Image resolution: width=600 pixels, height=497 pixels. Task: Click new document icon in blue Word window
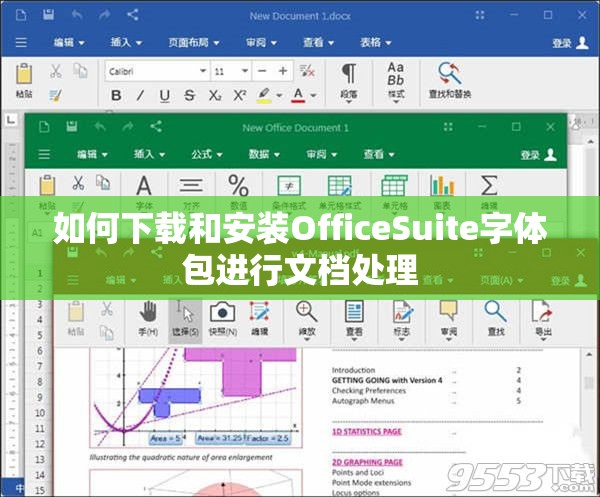[x=21, y=15]
